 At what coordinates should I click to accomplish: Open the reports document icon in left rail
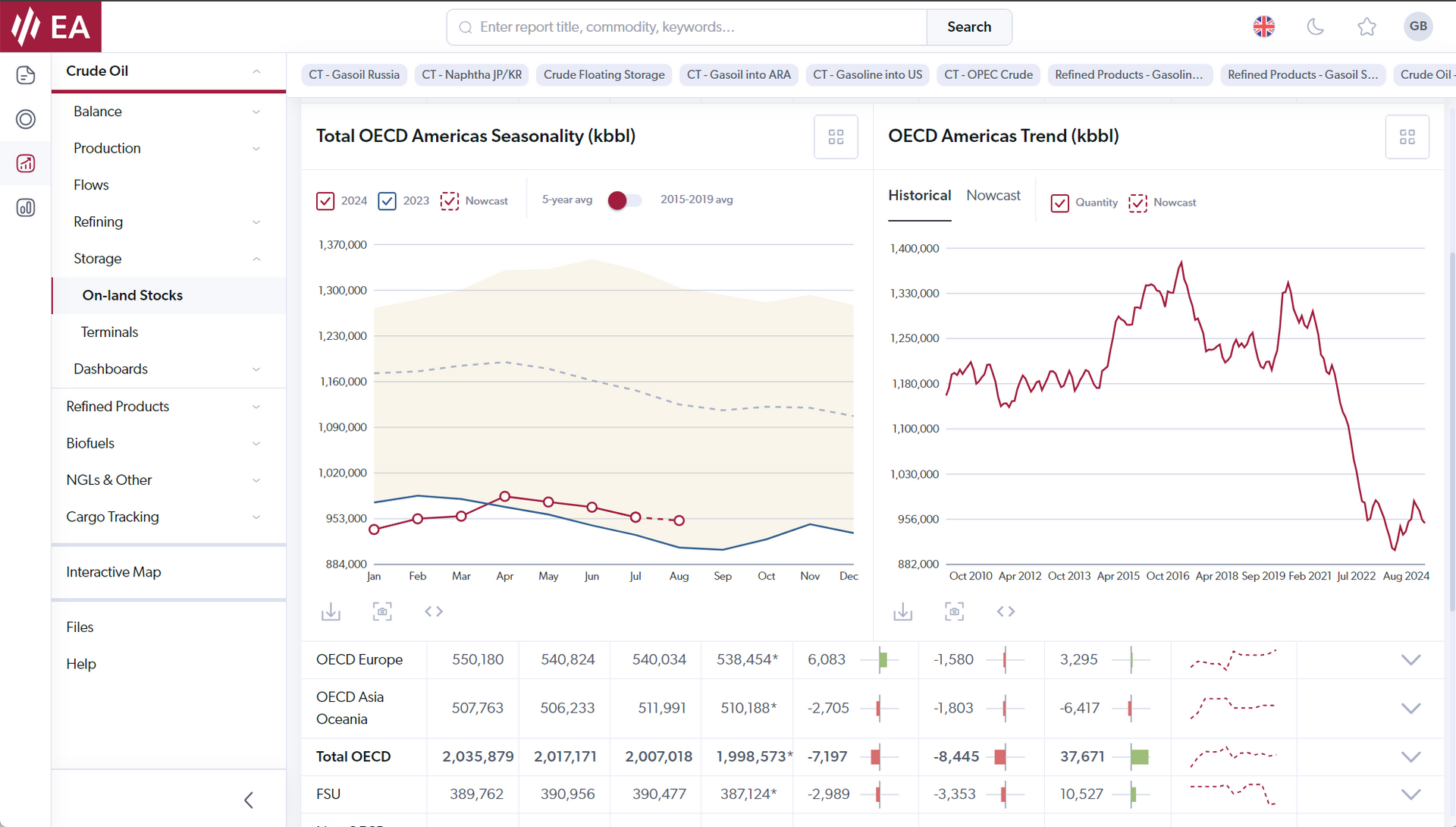tap(26, 75)
